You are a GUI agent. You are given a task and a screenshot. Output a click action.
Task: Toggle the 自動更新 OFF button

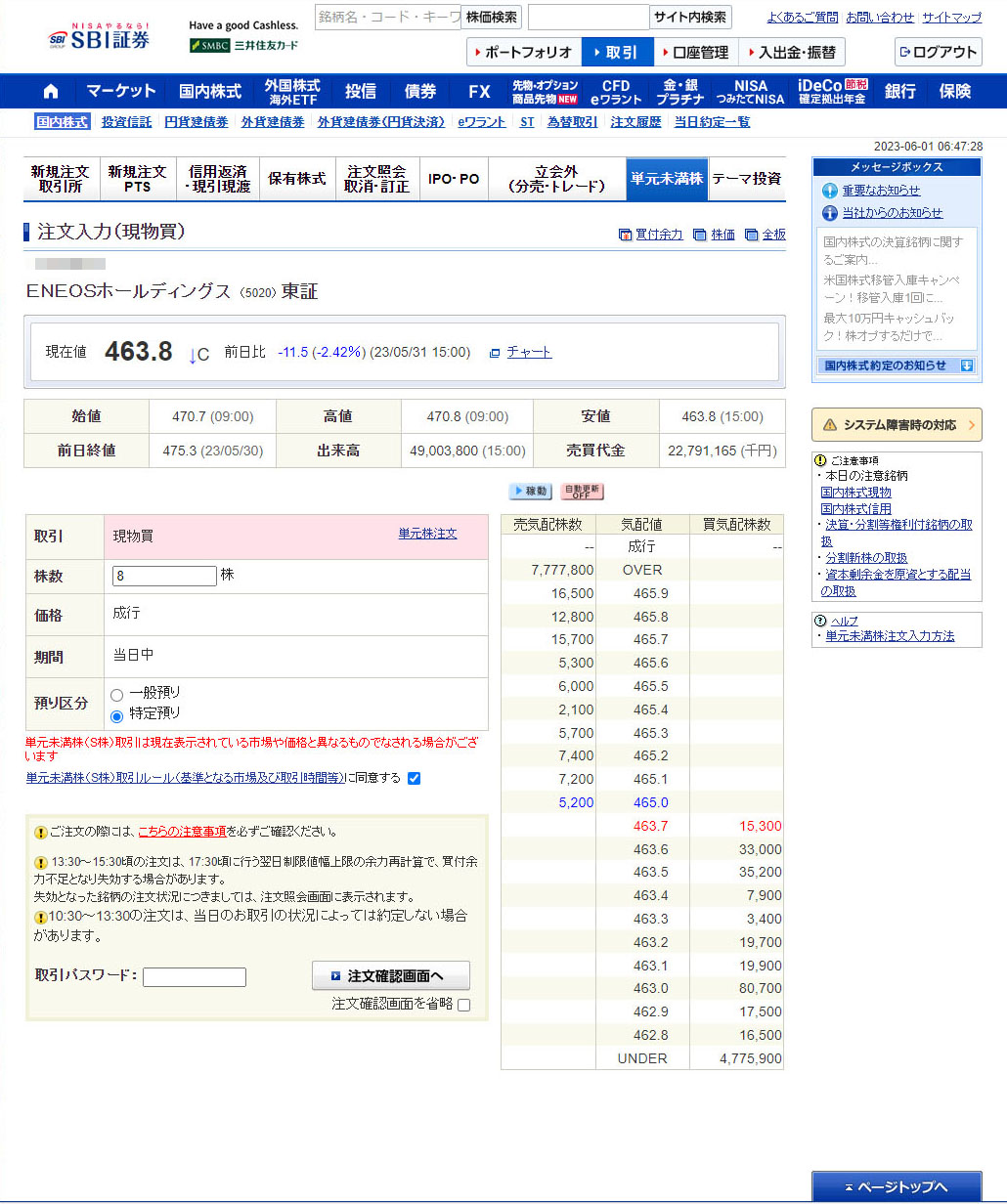pyautogui.click(x=582, y=491)
